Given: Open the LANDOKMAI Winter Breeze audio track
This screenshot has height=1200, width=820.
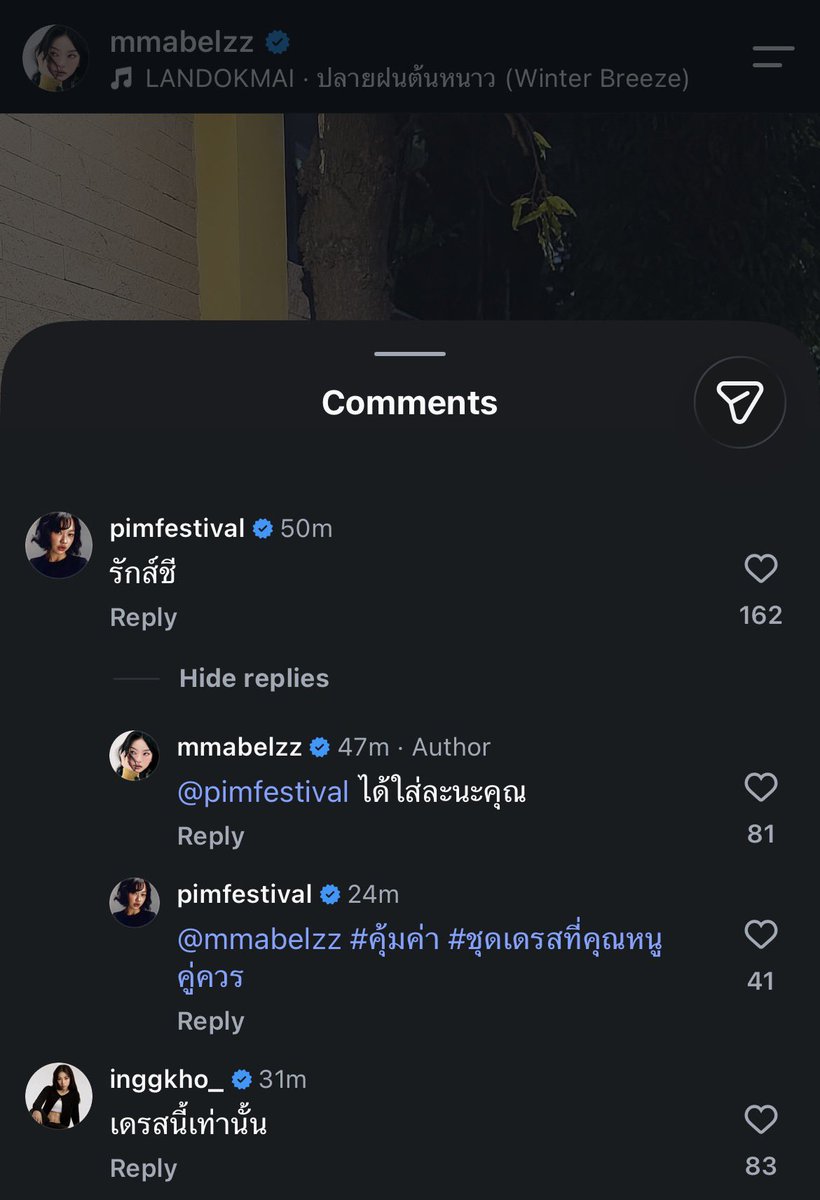Looking at the screenshot, I should (400, 79).
